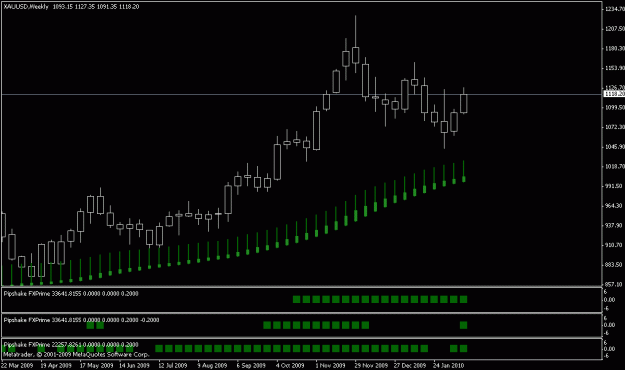This screenshot has width=625, height=370.
Task: Select the 1207.50 price axis label
Action: 615,29
